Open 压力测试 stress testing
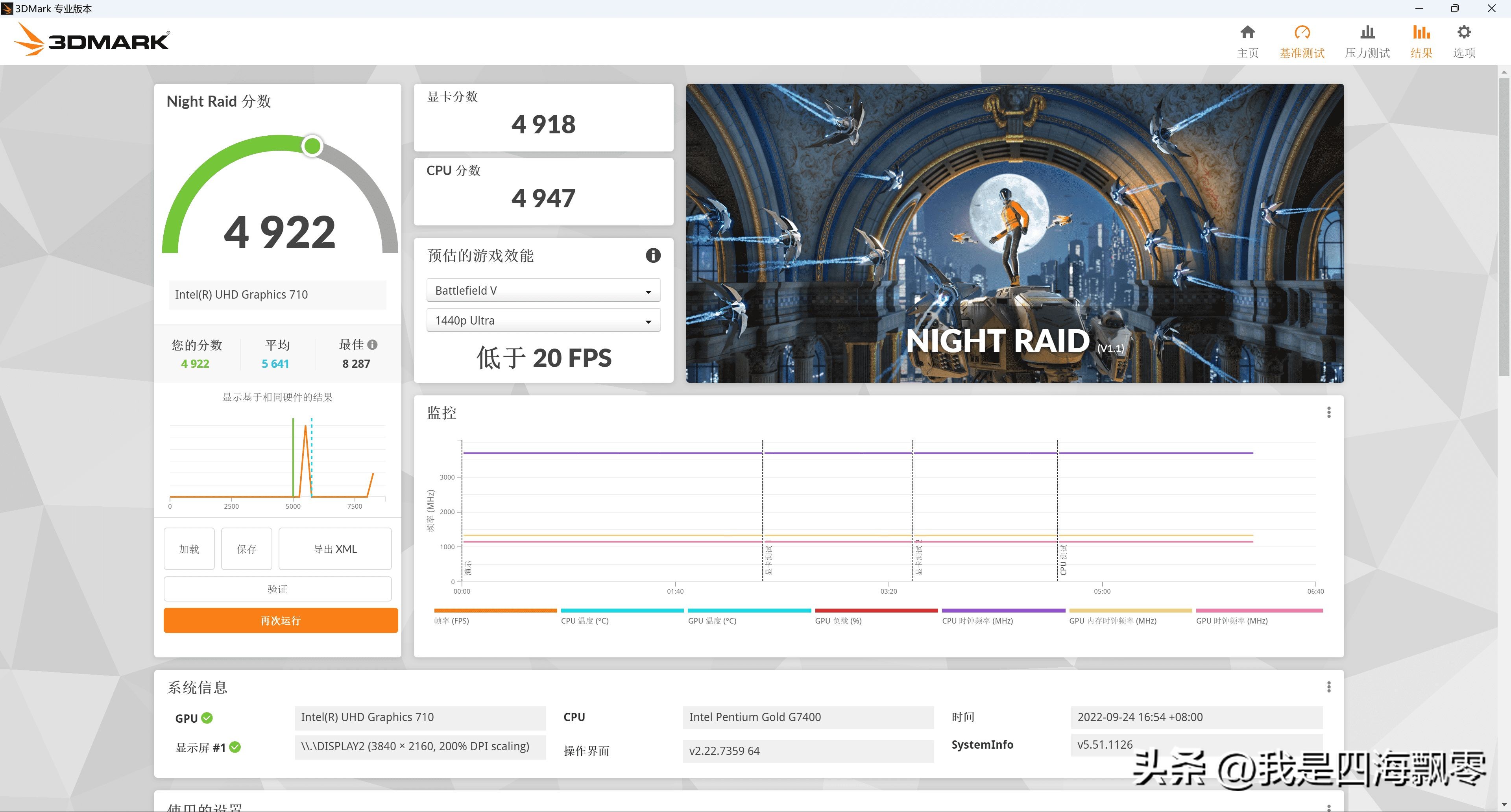1511x812 pixels. pyautogui.click(x=1367, y=40)
